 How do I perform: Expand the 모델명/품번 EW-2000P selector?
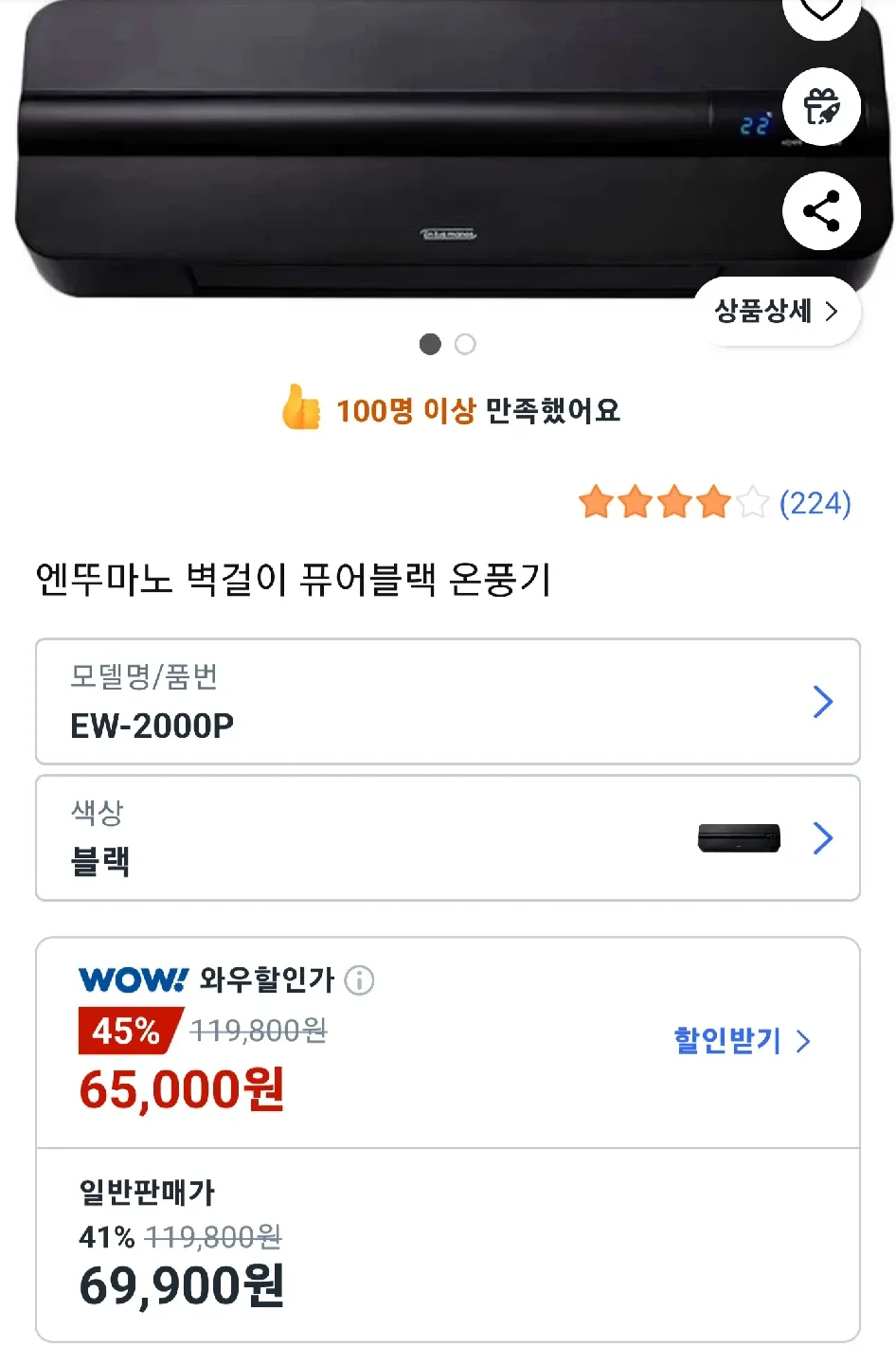447,702
